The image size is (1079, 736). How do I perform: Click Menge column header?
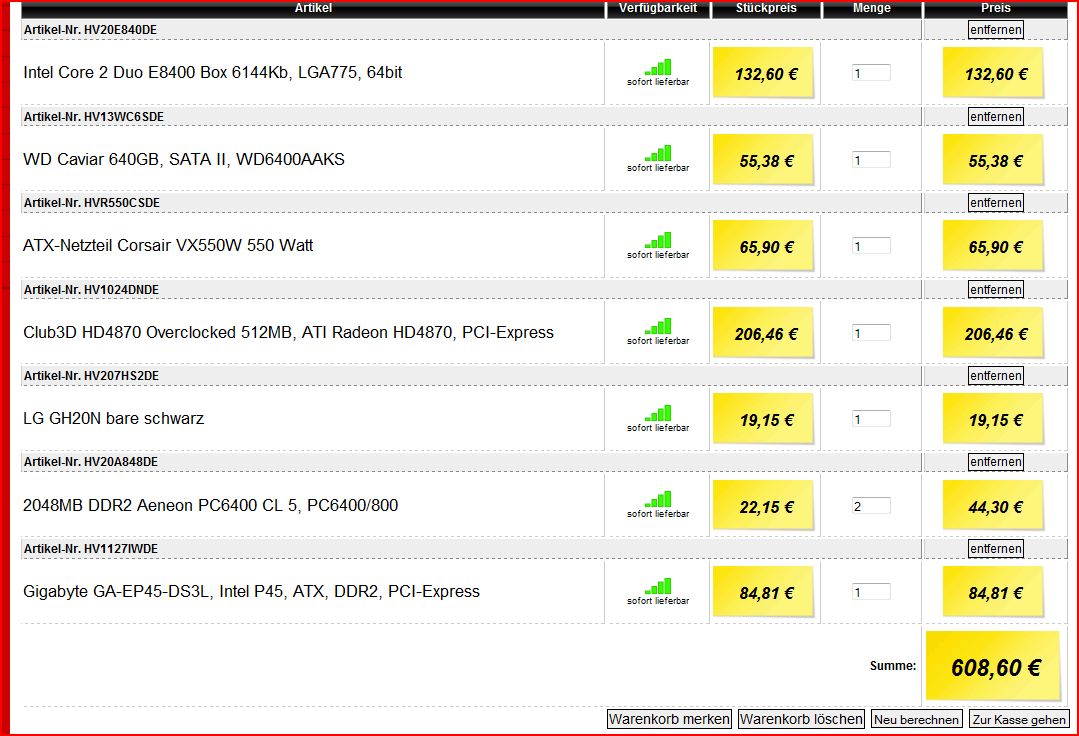click(871, 8)
